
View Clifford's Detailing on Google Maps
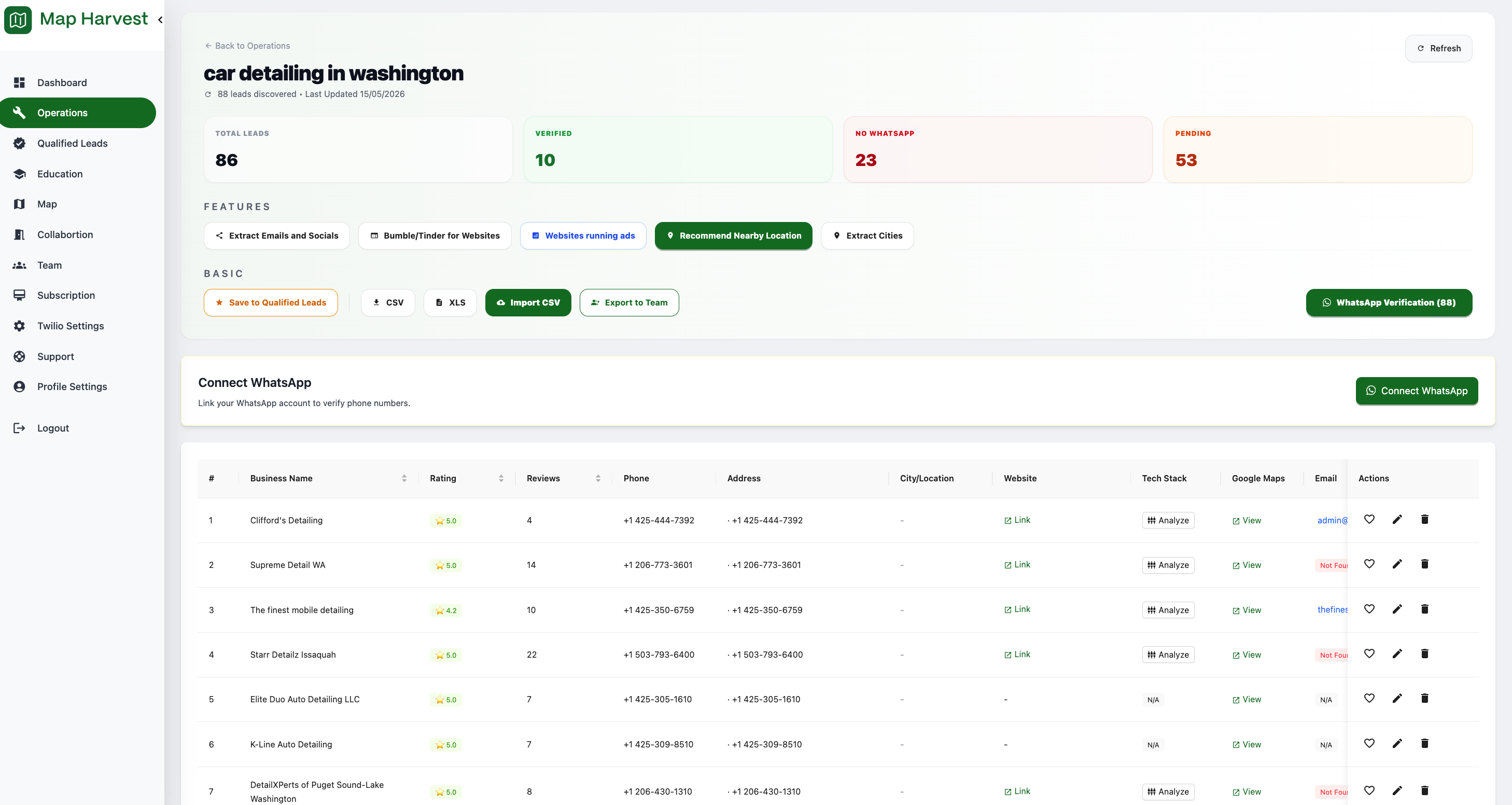1247,520
